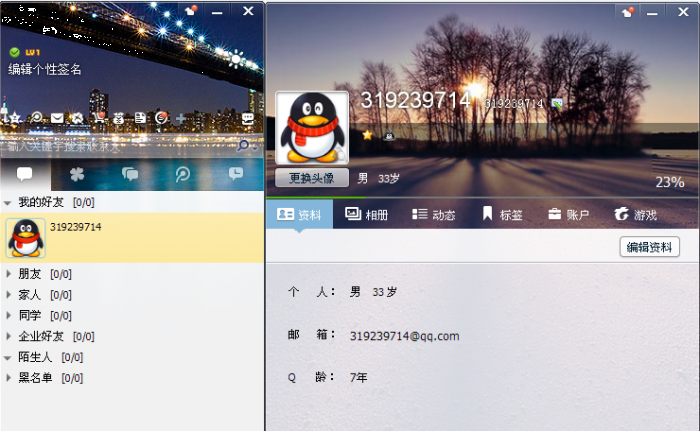Click the large nickname 319239714 in profile
Viewport: 700px width, 431px height.
tap(415, 100)
